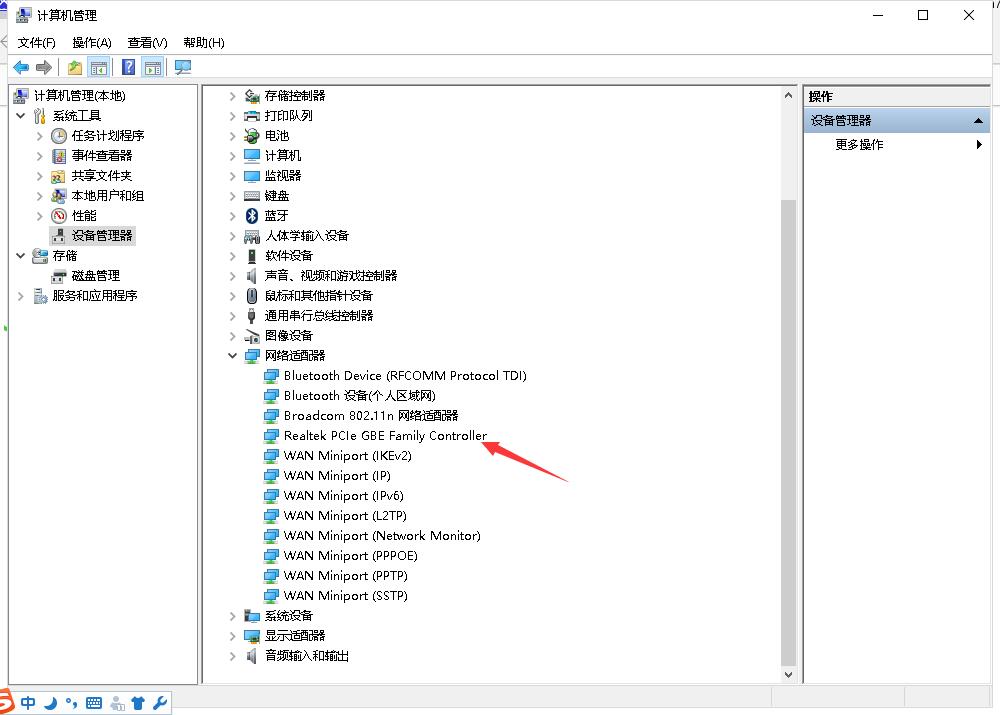Toggle the console tree pane toolbar icon
Viewport: 1000px width, 715px height.
(99, 67)
